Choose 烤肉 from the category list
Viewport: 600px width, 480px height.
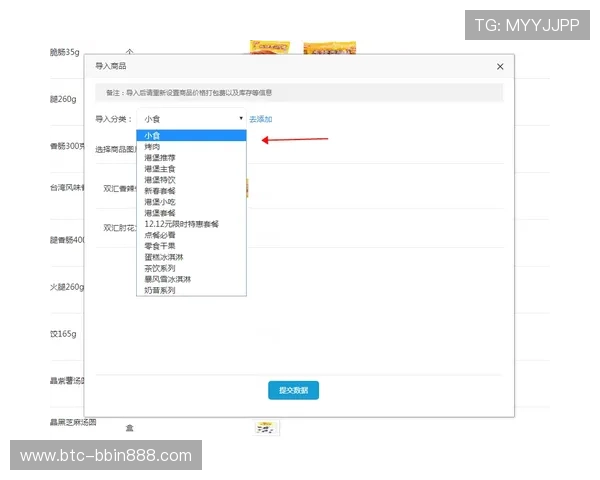pyautogui.click(x=191, y=147)
